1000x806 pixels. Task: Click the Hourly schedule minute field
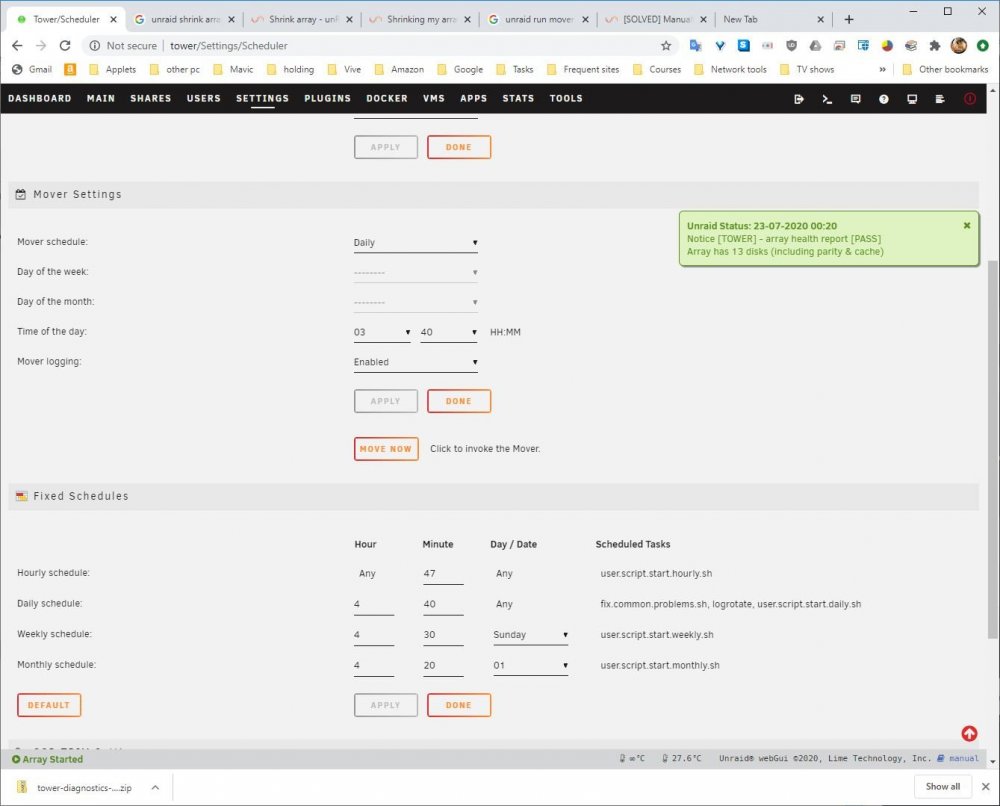pyautogui.click(x=443, y=574)
